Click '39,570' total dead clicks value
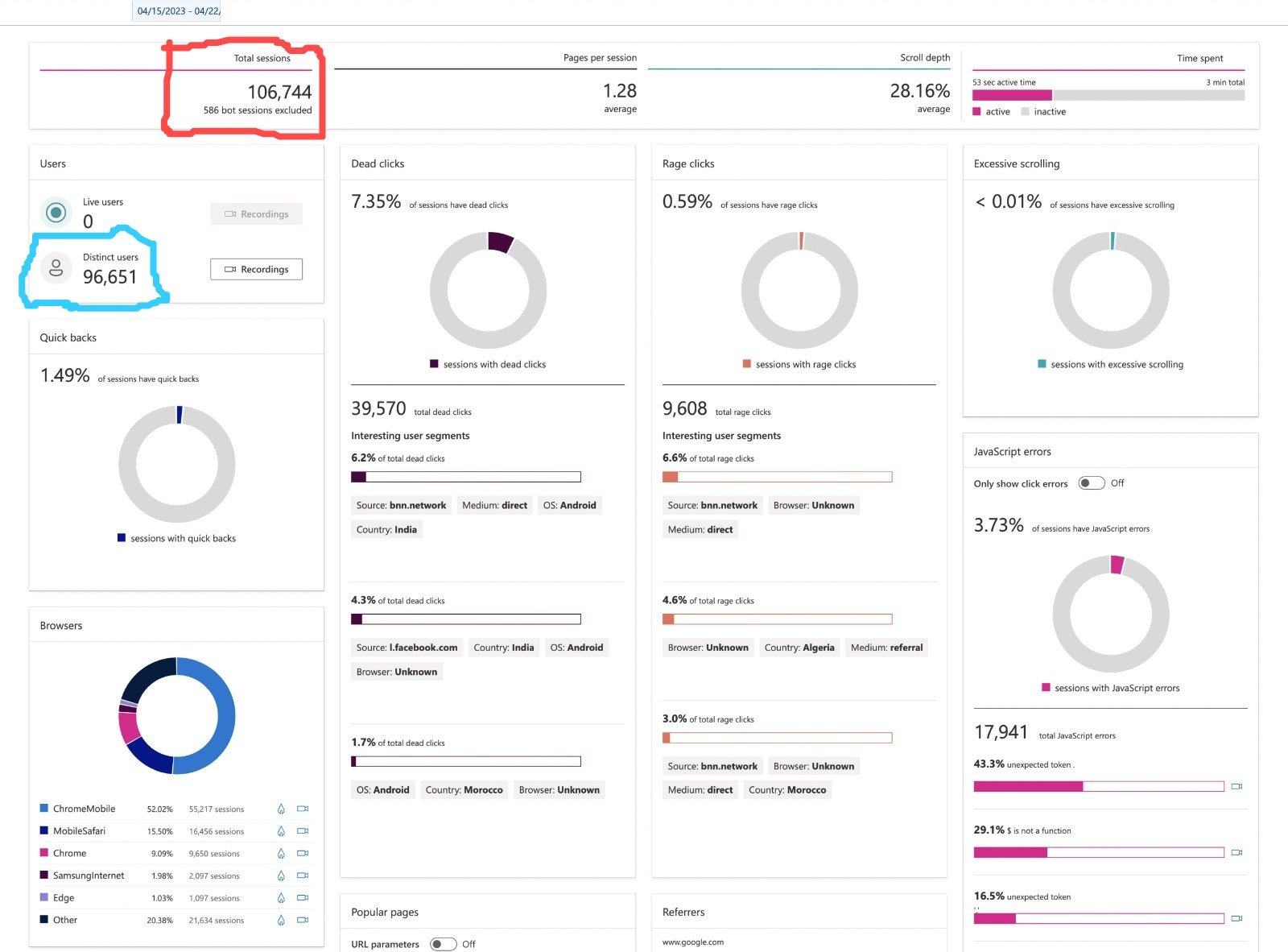 [x=378, y=409]
